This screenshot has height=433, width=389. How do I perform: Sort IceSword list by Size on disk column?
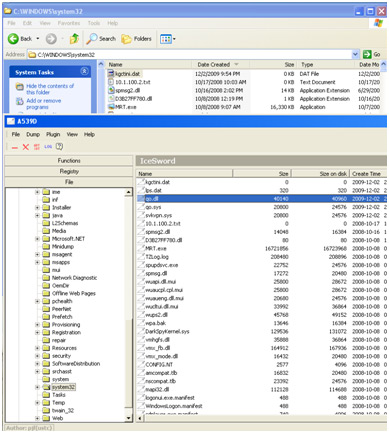[321, 174]
